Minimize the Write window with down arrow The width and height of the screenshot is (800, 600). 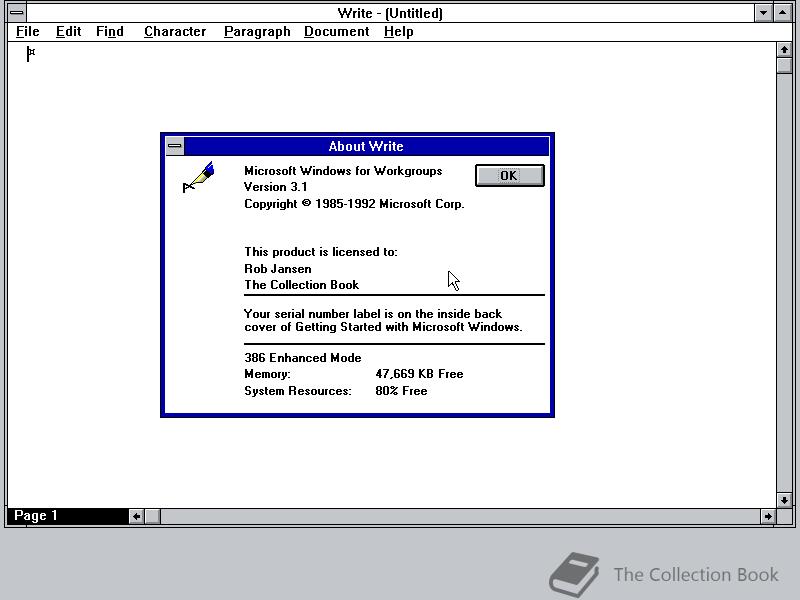tap(763, 13)
